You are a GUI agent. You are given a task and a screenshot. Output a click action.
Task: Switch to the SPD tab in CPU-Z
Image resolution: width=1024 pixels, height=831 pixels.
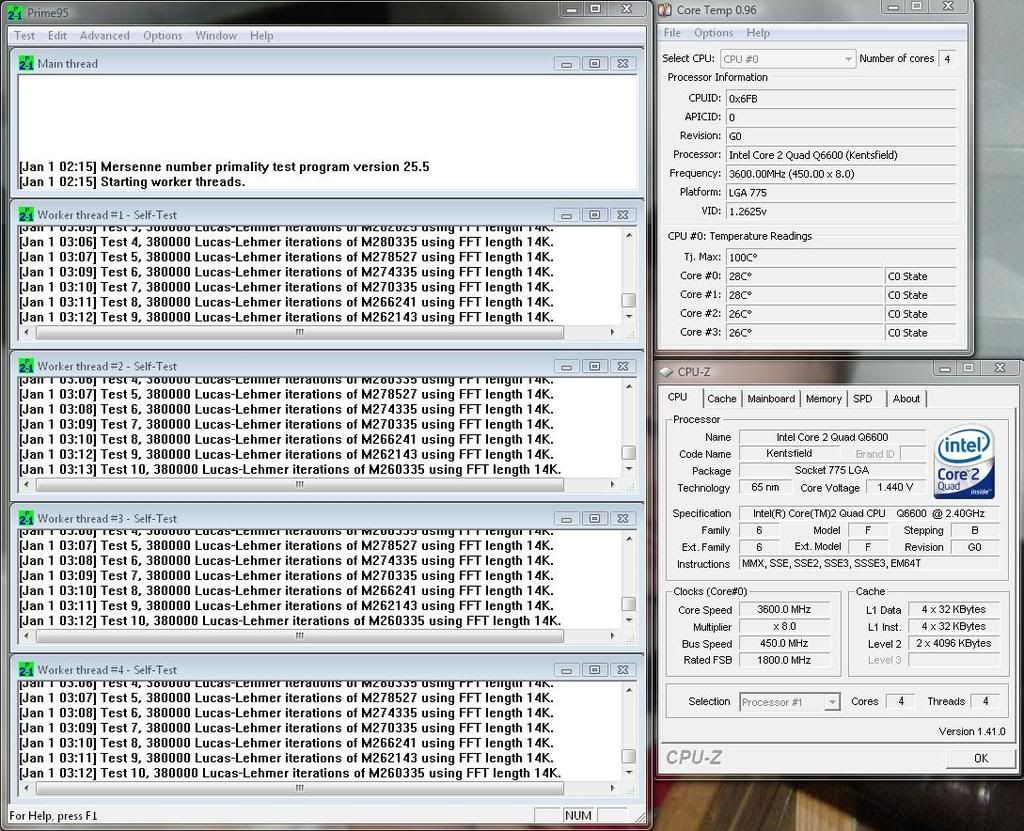[x=863, y=399]
